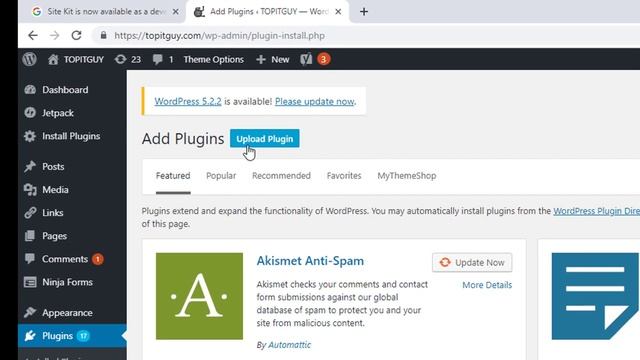Screen dimensions: 640x360
Task: Open the WordPress logo menu
Action: [29, 59]
